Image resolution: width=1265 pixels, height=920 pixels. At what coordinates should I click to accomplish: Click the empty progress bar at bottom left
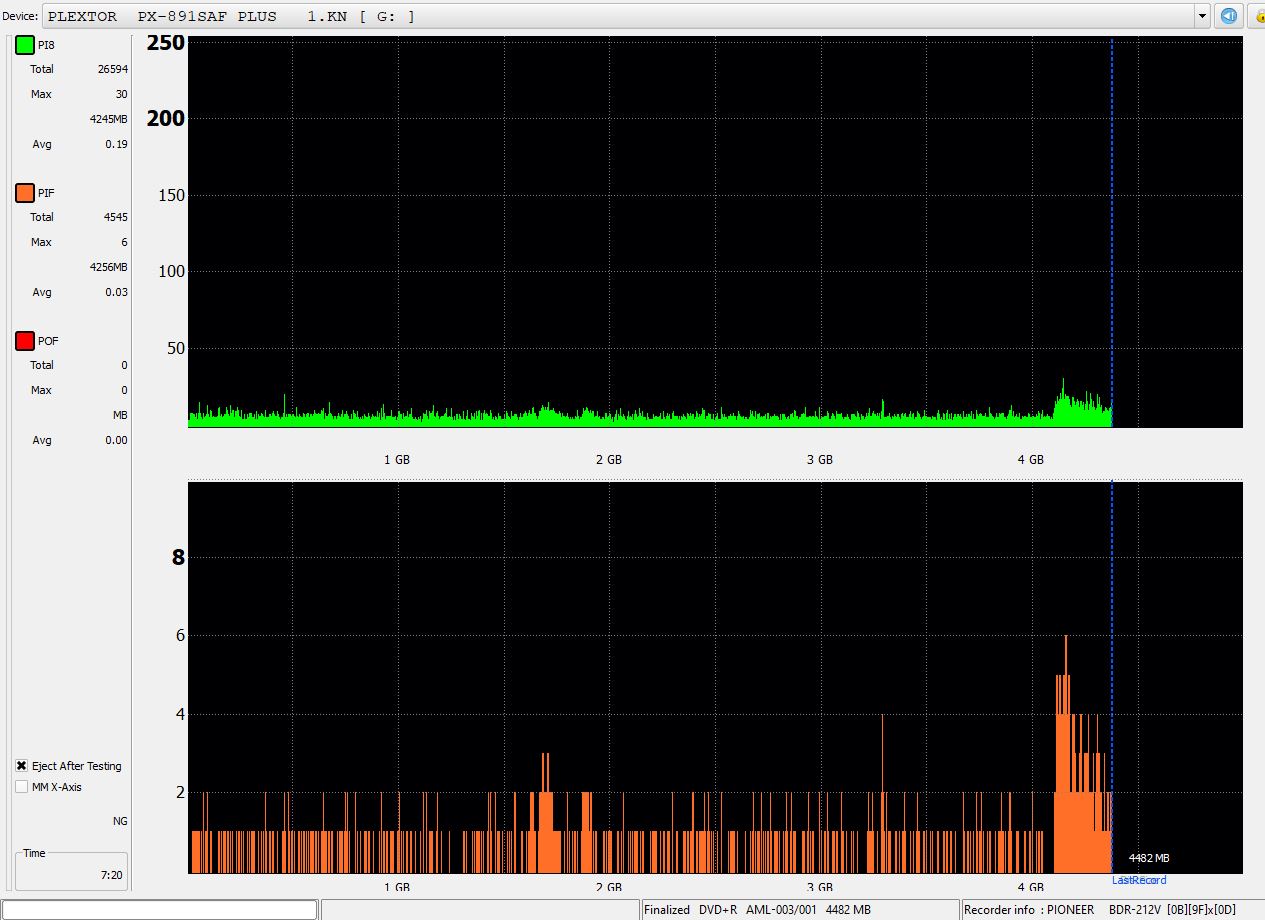pyautogui.click(x=160, y=909)
